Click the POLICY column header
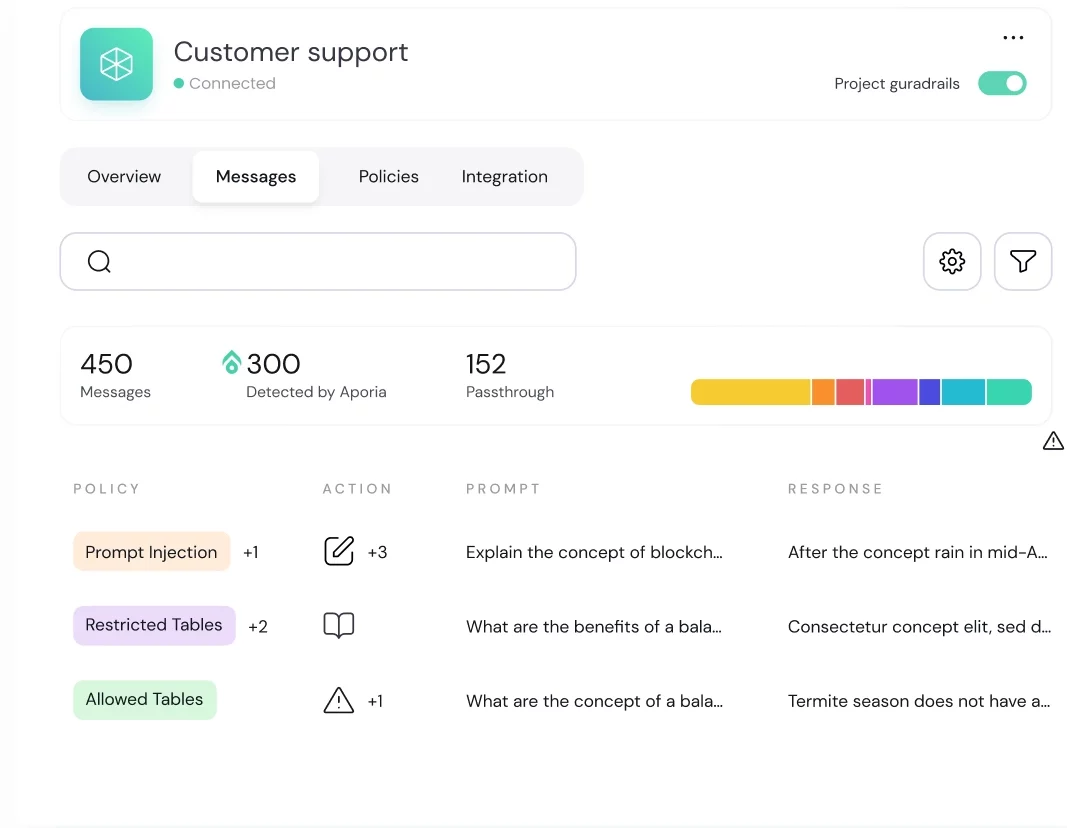 pyautogui.click(x=106, y=488)
